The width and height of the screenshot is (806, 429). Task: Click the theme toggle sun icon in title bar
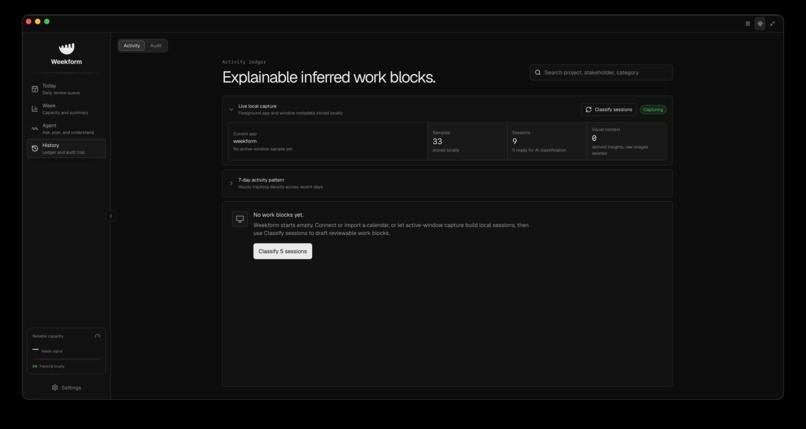click(760, 24)
